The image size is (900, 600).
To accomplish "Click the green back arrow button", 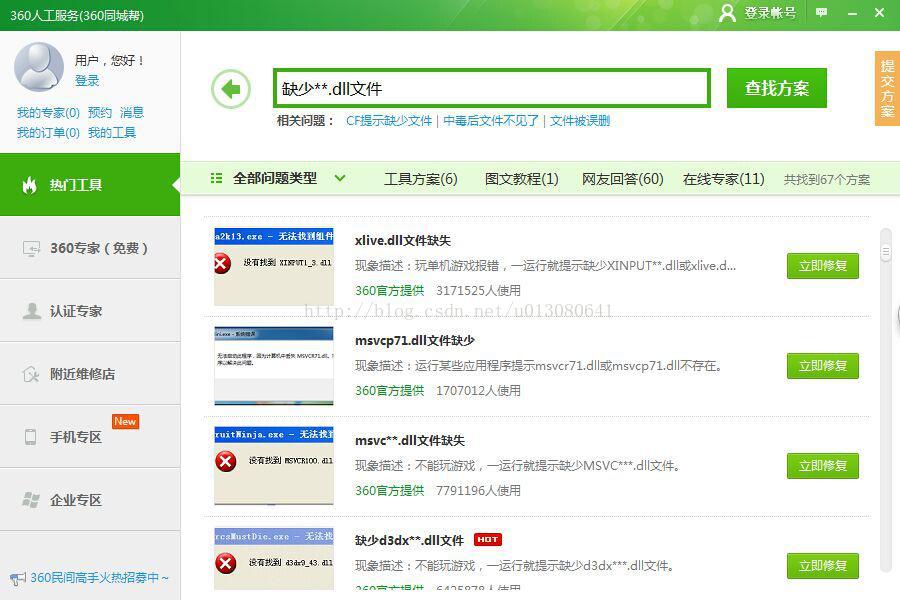I will click(231, 89).
